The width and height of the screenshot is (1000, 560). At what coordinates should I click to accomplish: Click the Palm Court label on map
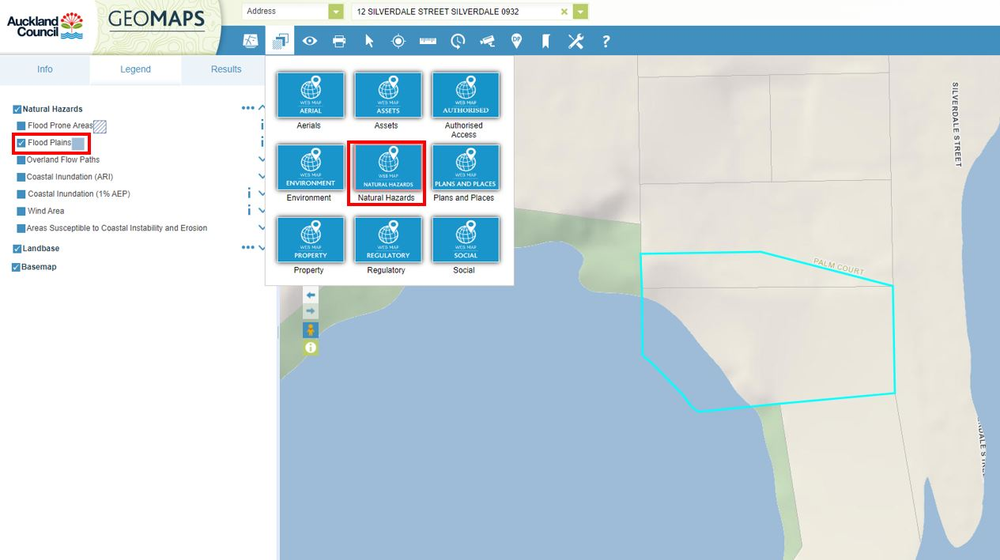(839, 267)
